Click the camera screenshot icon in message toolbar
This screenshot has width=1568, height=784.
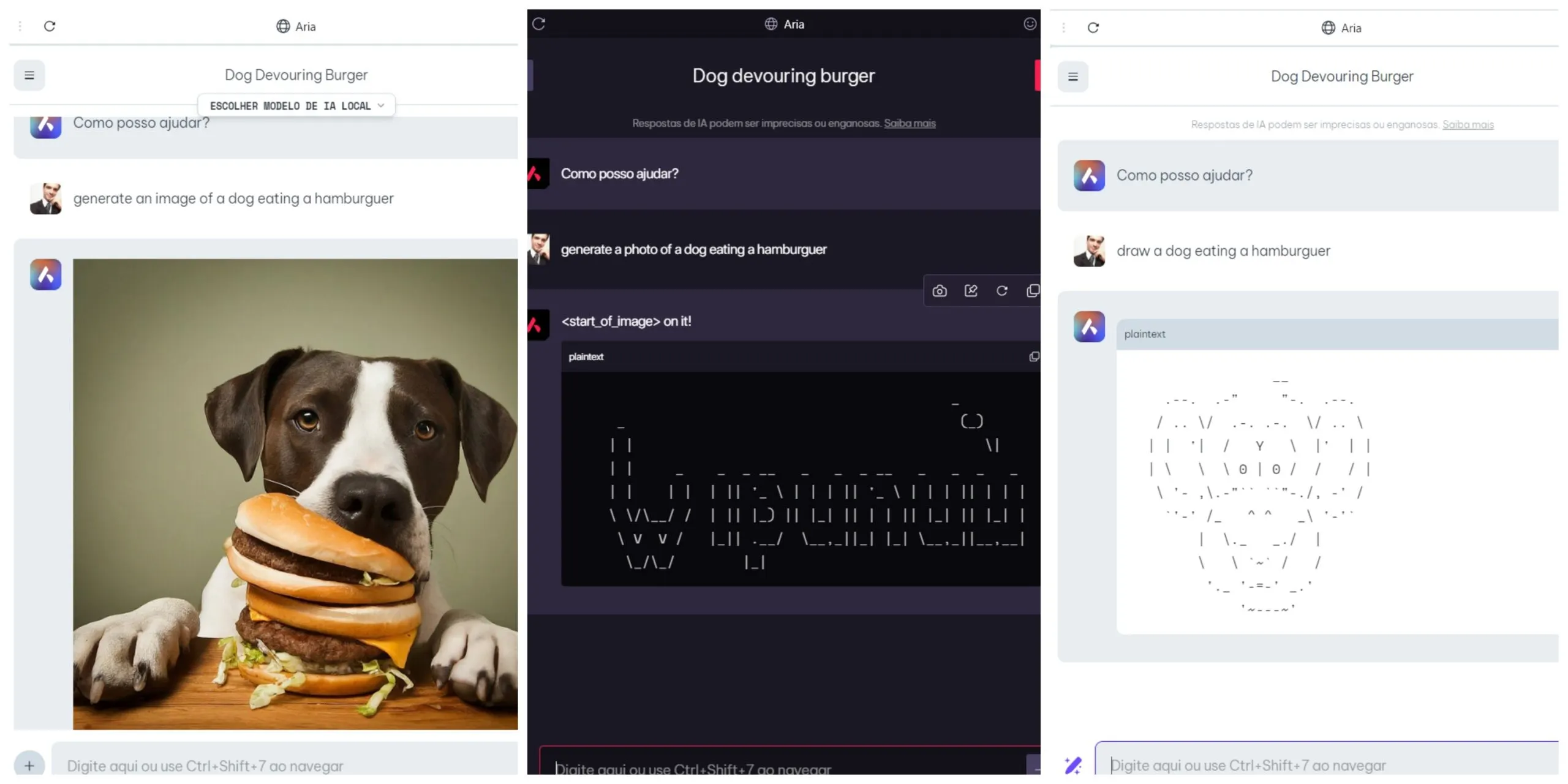[940, 291]
